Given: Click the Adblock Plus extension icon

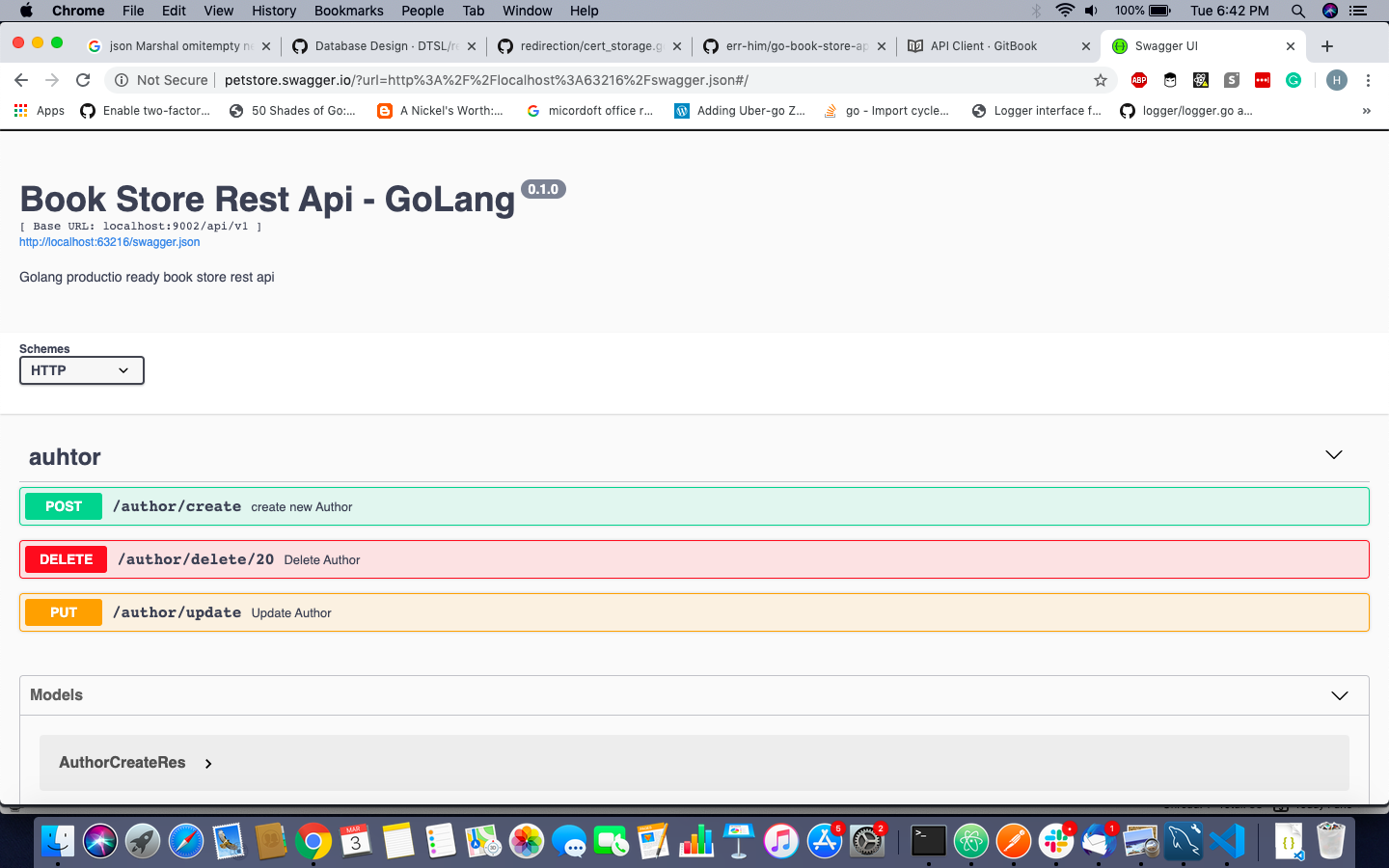Looking at the screenshot, I should (x=1139, y=80).
